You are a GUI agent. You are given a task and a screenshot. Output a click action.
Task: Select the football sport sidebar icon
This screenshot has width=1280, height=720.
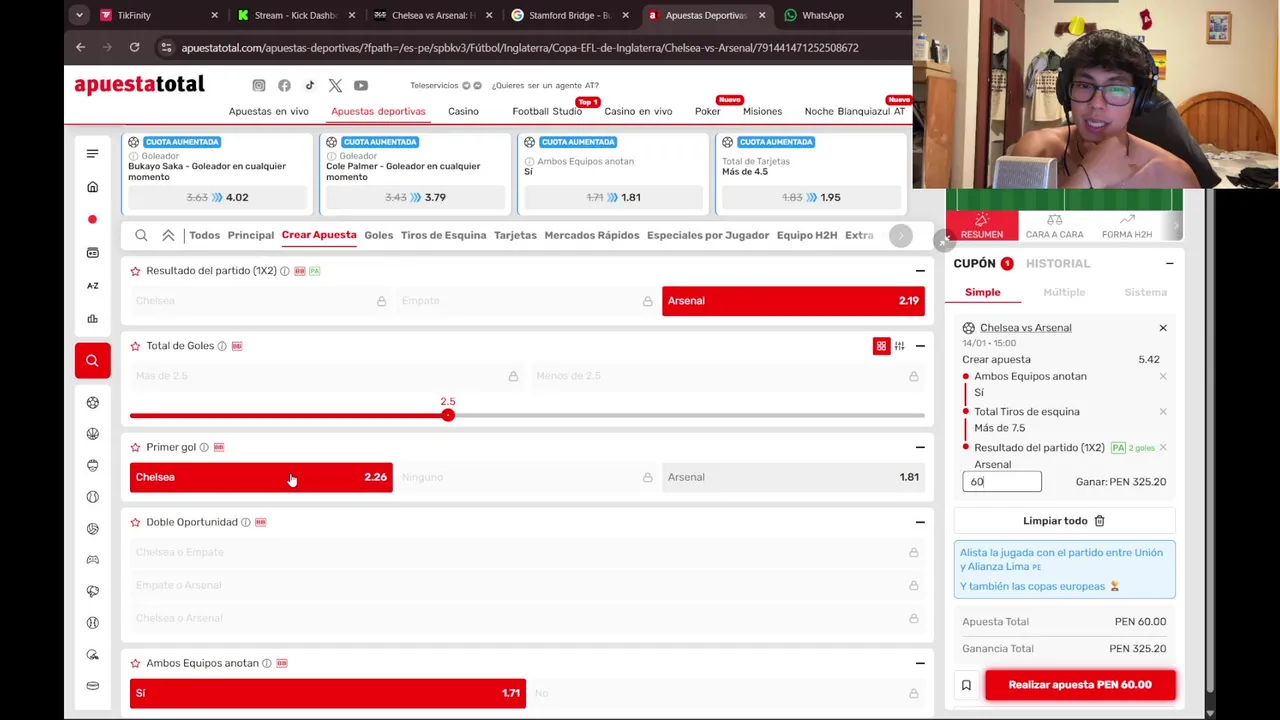point(92,402)
